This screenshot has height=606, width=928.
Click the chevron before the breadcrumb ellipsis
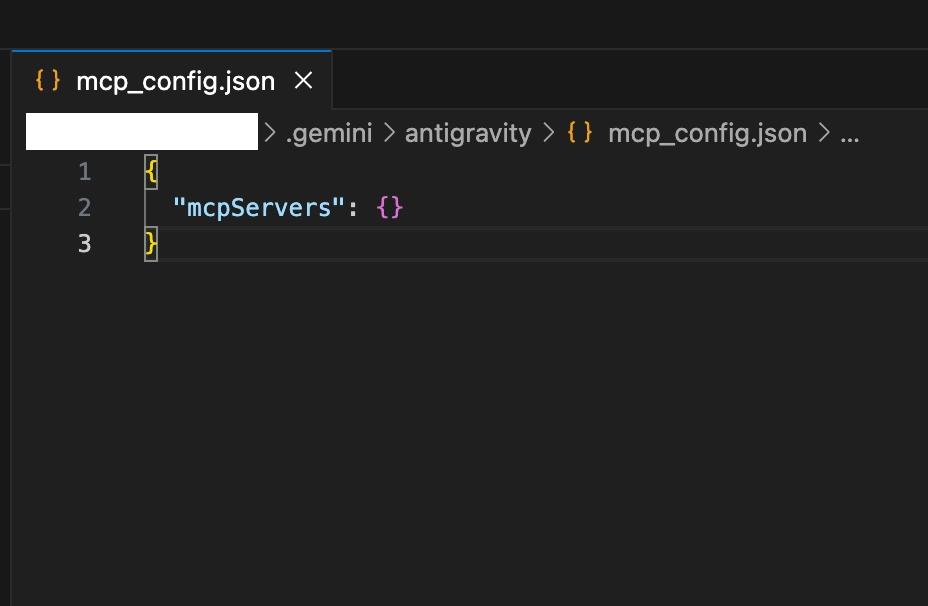[825, 133]
